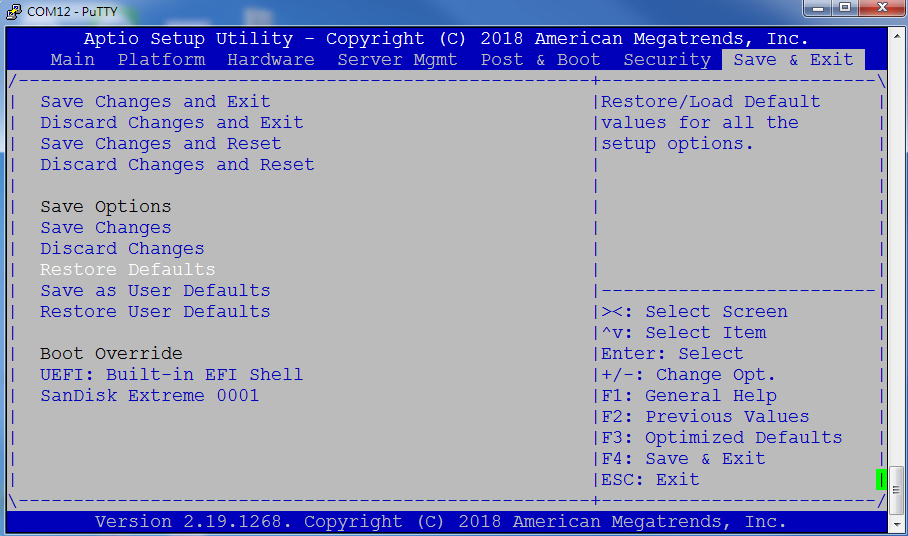
Task: Click the Discard Changes option
Action: (122, 248)
